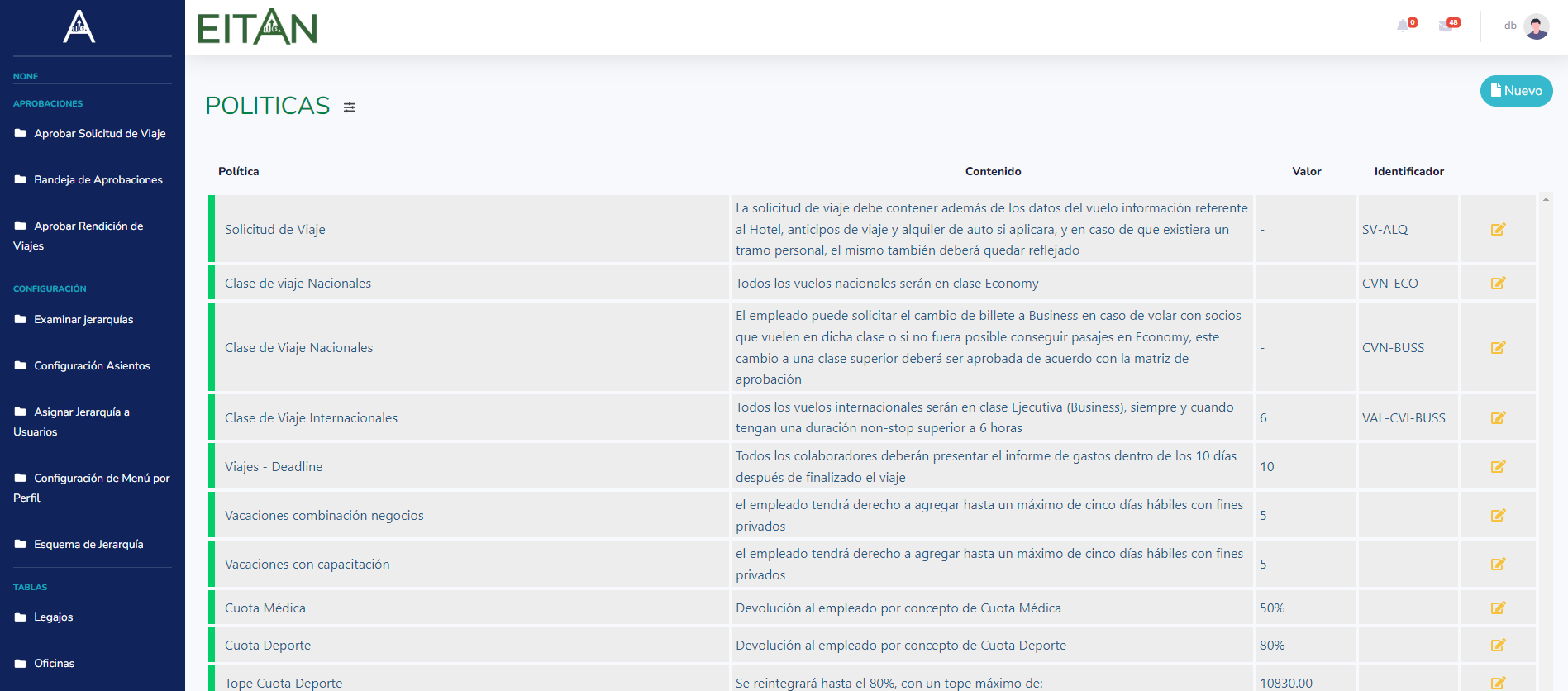The width and height of the screenshot is (1568, 691).
Task: Click the user profile avatar
Action: tap(1537, 26)
